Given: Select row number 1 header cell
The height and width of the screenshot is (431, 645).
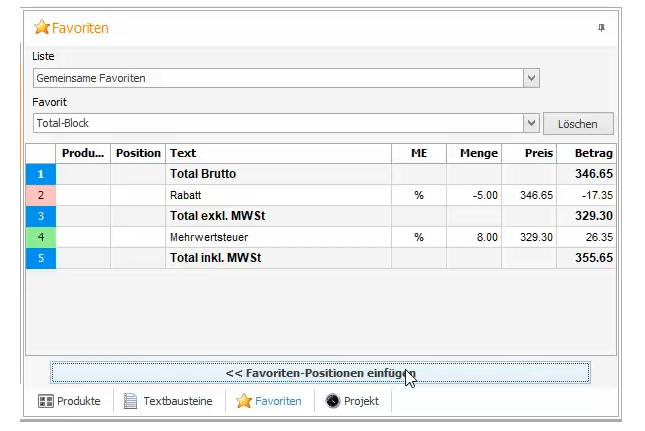Looking at the screenshot, I should 41,174.
